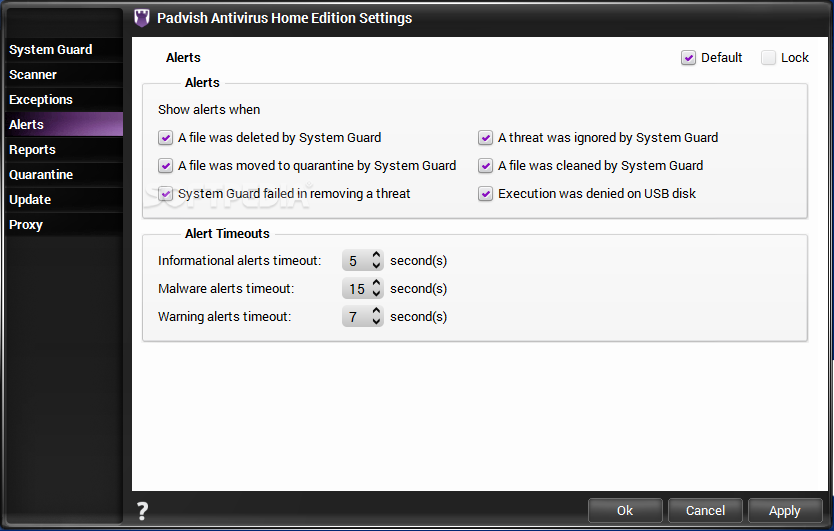Increase Warning alerts timeout with up arrow
Viewport: 834px width, 531px height.
[x=376, y=311]
